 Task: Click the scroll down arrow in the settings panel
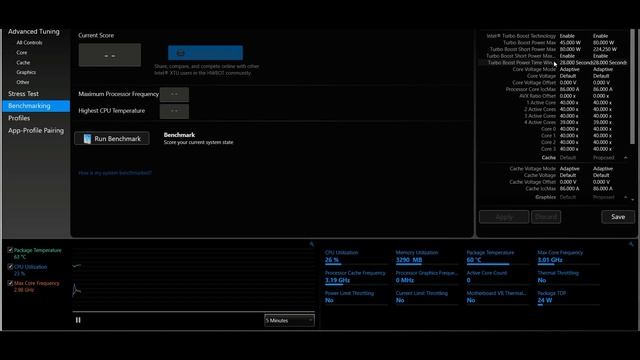coord(633,200)
